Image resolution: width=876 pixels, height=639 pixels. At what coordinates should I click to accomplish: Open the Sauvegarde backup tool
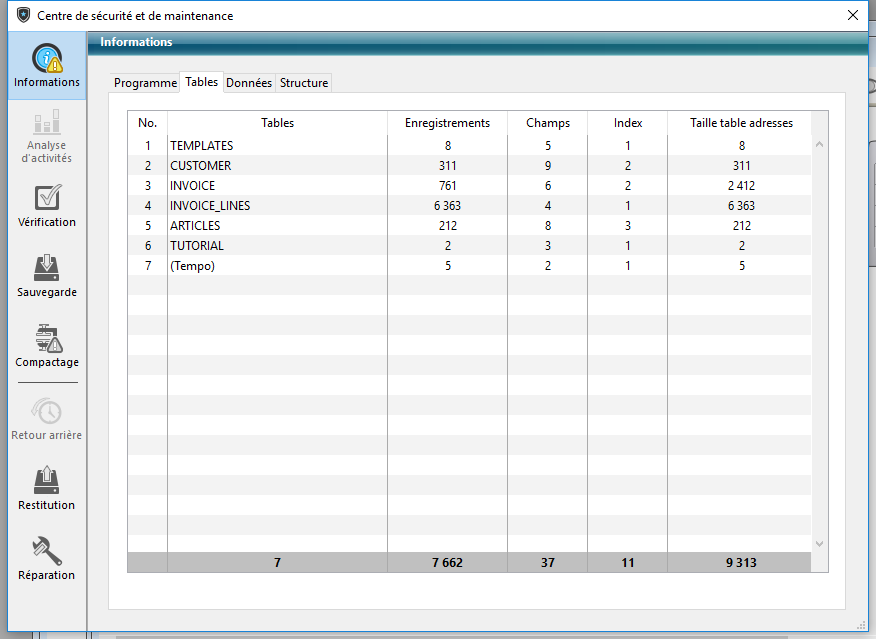pyautogui.click(x=47, y=268)
